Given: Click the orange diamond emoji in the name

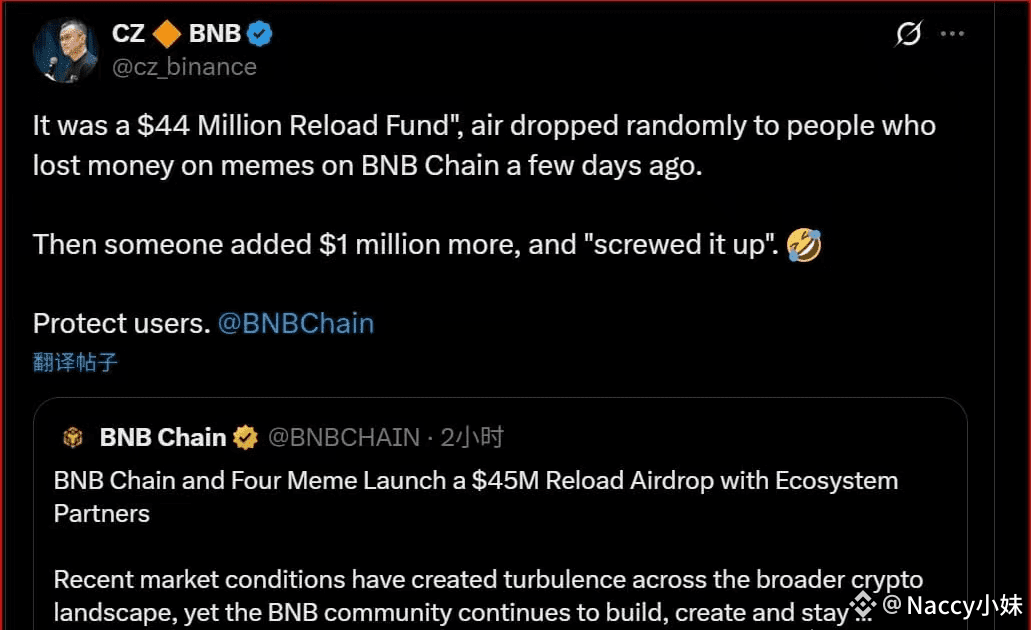Looking at the screenshot, I should click(167, 34).
